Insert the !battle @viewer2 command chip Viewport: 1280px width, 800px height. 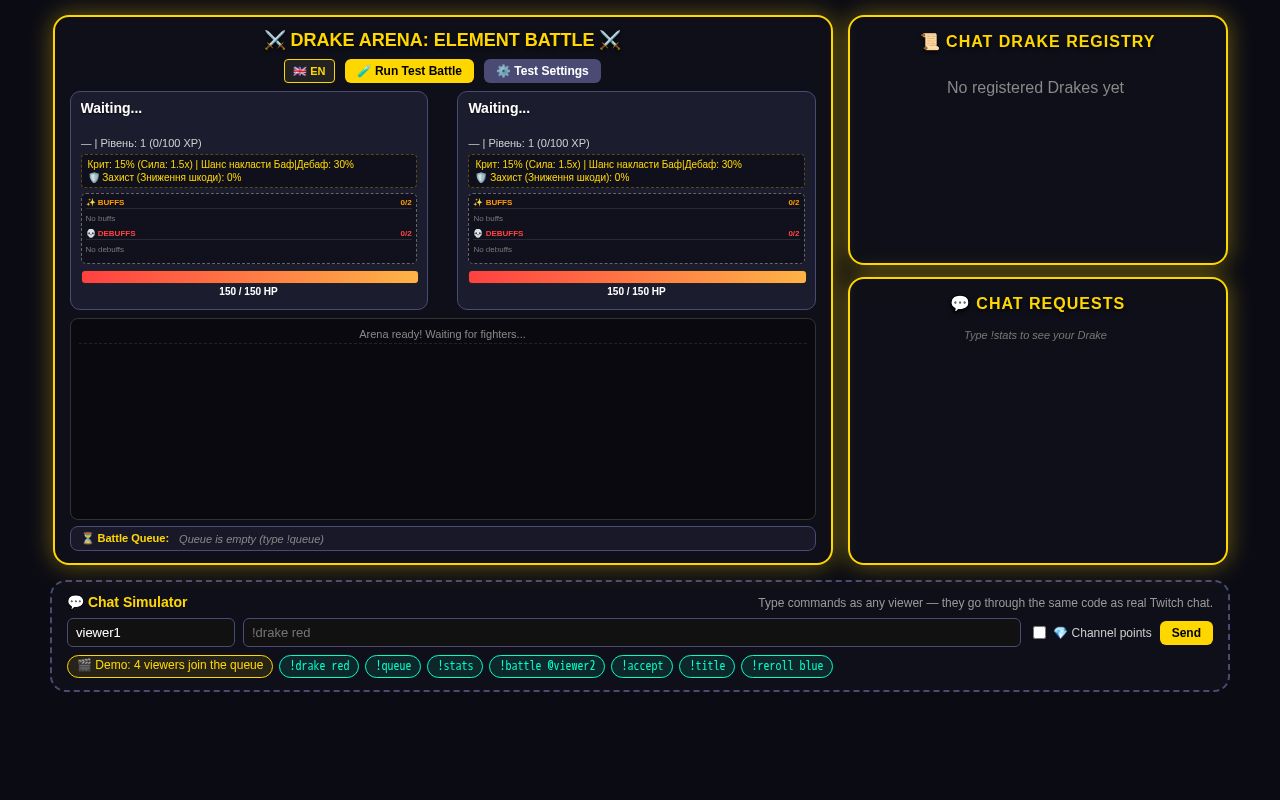(x=547, y=666)
